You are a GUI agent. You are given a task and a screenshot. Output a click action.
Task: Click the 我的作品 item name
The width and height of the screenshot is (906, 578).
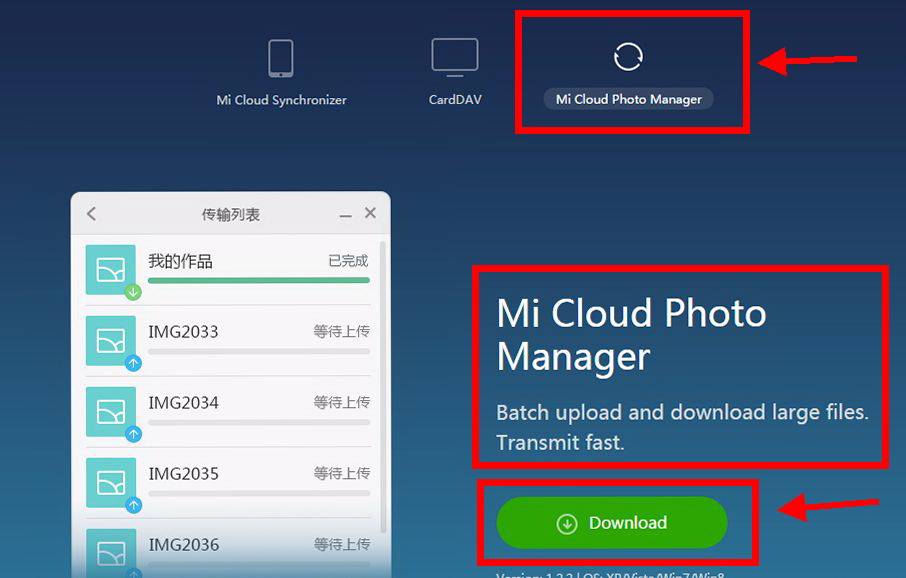pyautogui.click(x=180, y=261)
